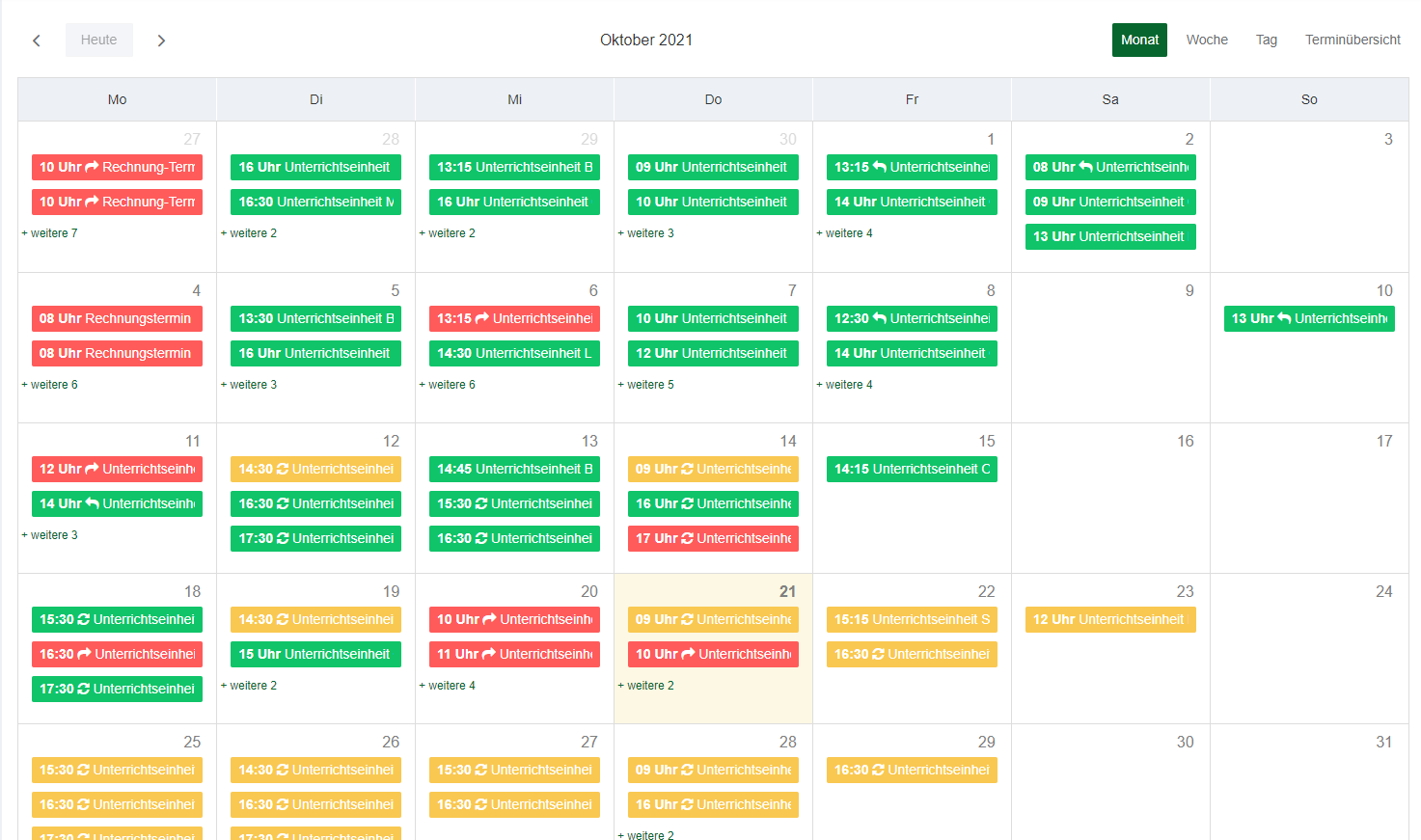Switch to Woche view

(1206, 40)
